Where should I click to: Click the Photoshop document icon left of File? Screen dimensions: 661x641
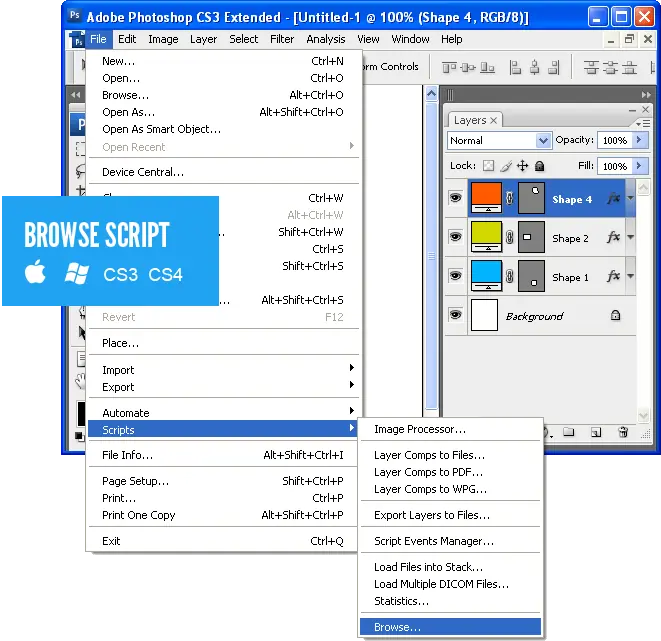tap(77, 40)
